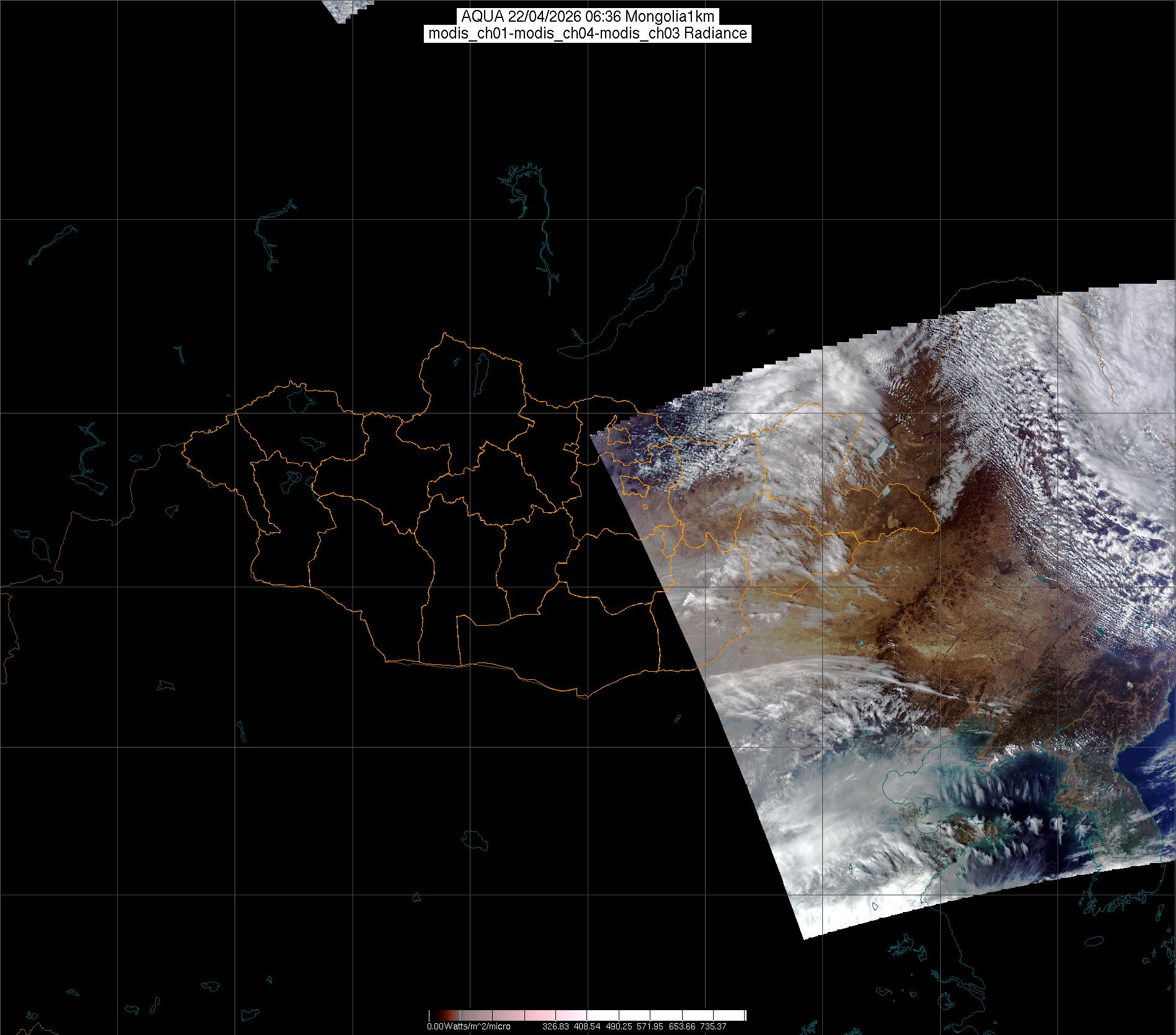Image resolution: width=1176 pixels, height=1035 pixels.
Task: Click the modis_ch01-modis_ch04-modis_ch03 Radiance label
Action: click(587, 34)
